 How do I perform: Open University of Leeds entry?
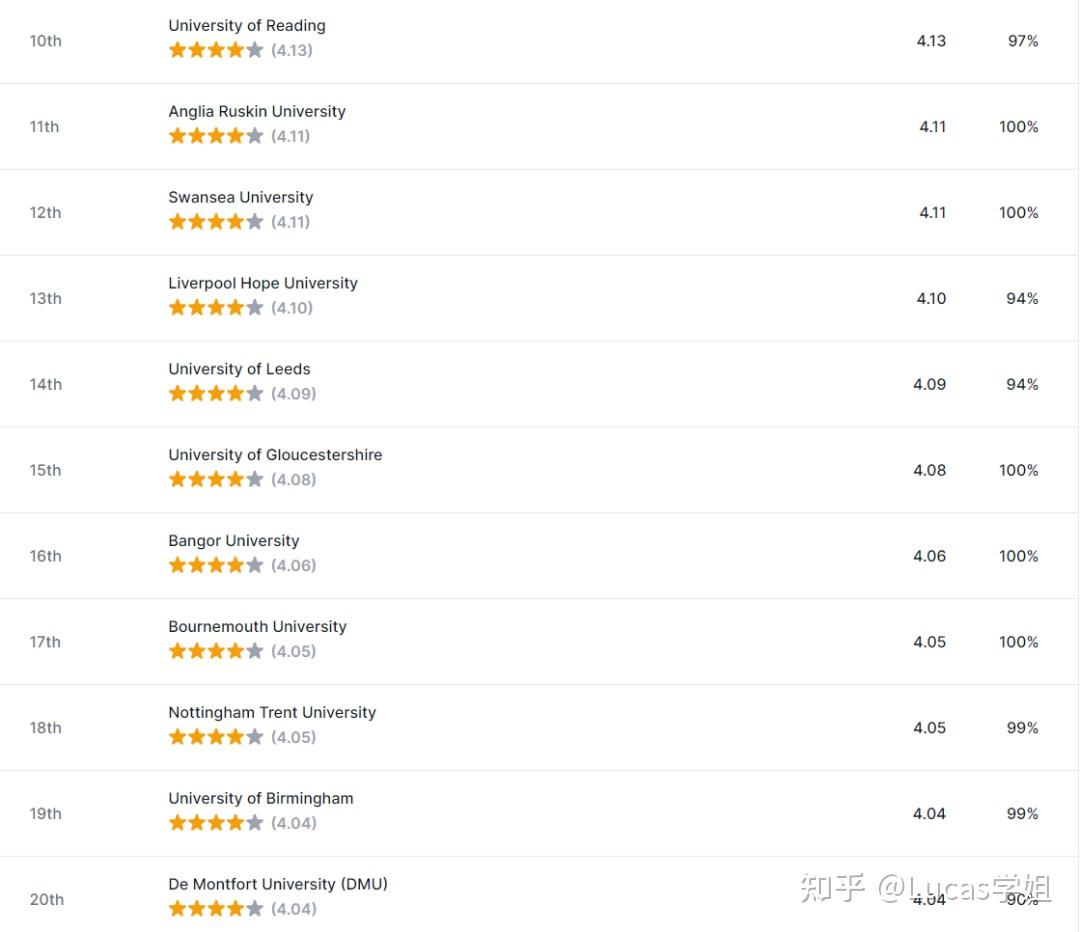pyautogui.click(x=239, y=370)
